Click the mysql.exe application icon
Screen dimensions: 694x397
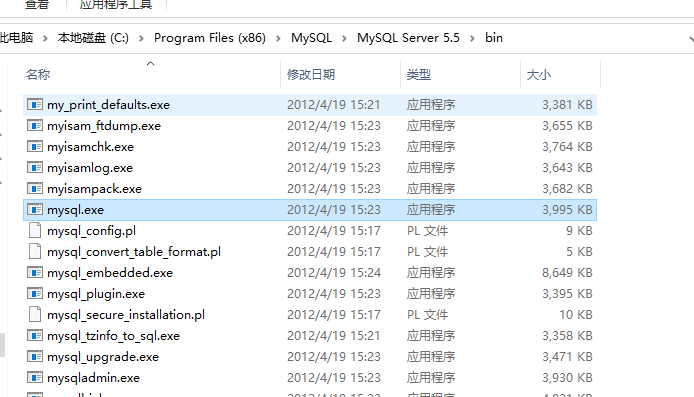coord(35,210)
